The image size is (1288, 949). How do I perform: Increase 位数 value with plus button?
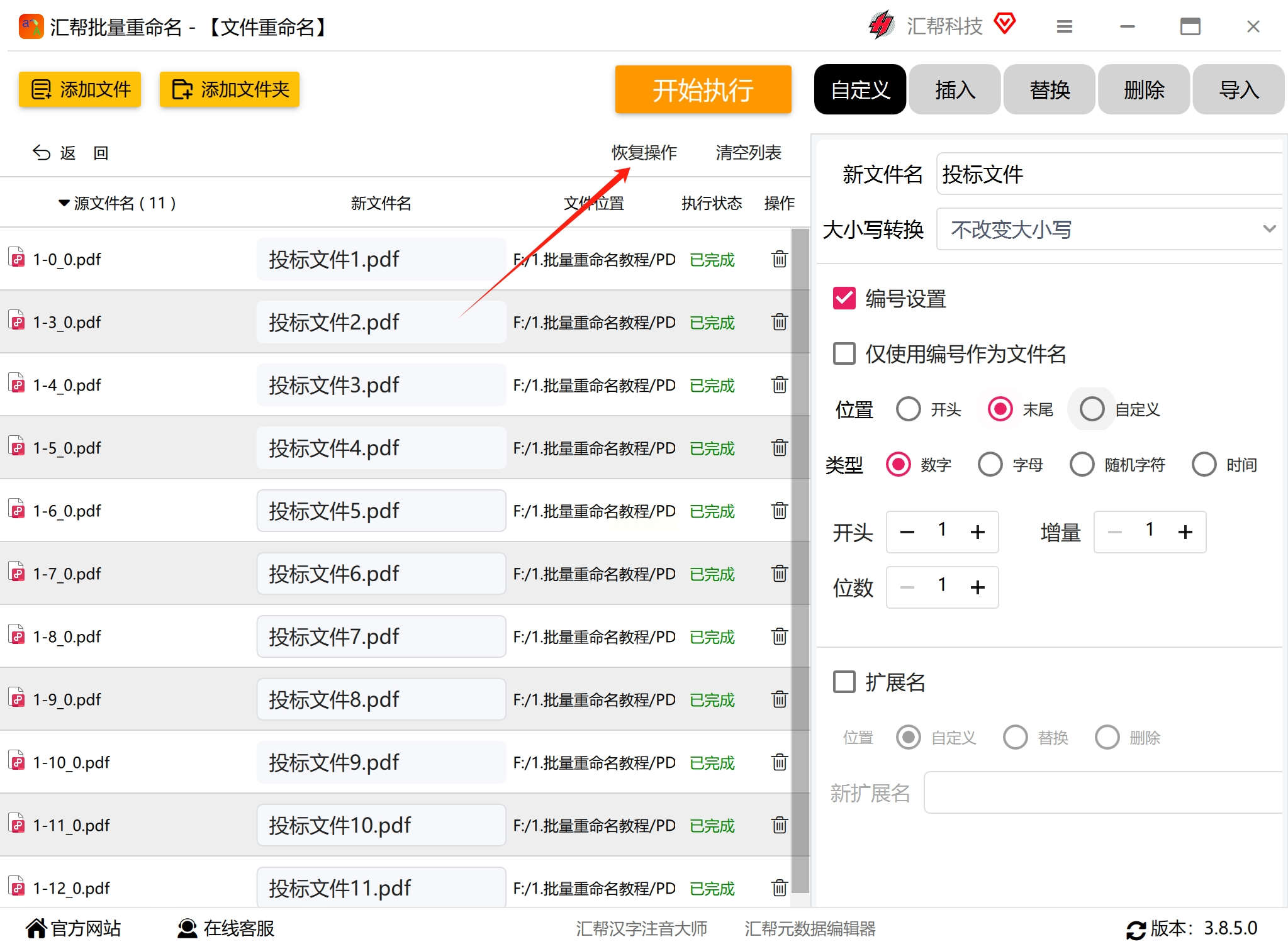[x=977, y=587]
